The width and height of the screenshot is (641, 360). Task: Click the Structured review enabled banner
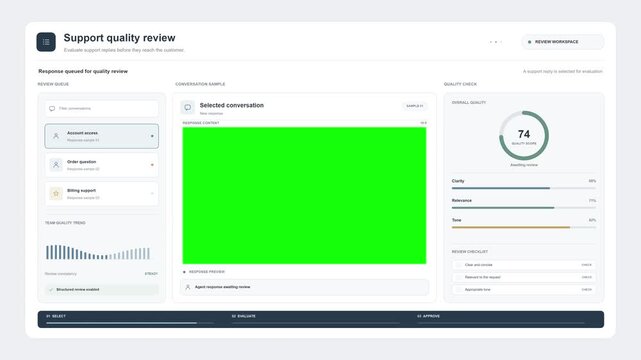101,290
